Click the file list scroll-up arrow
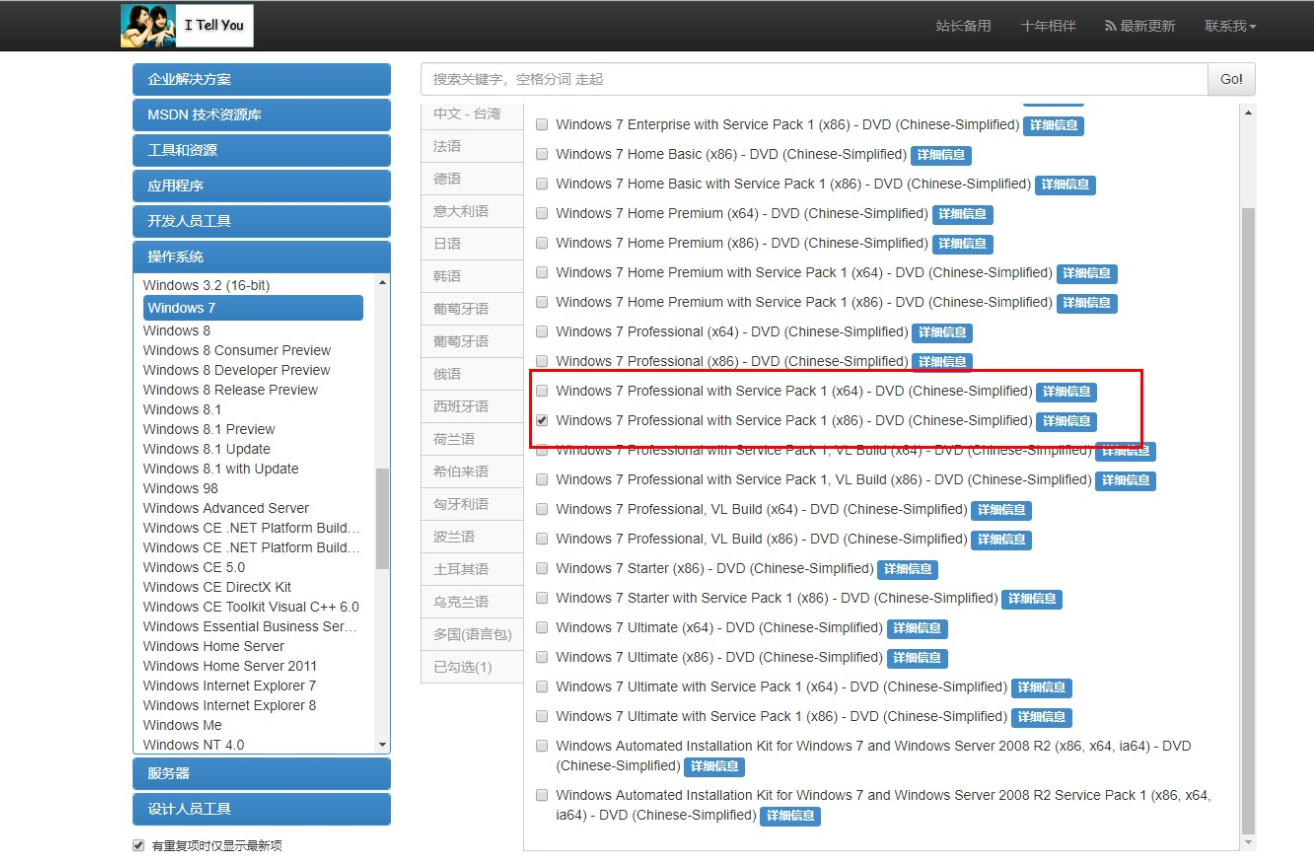 coord(1247,113)
